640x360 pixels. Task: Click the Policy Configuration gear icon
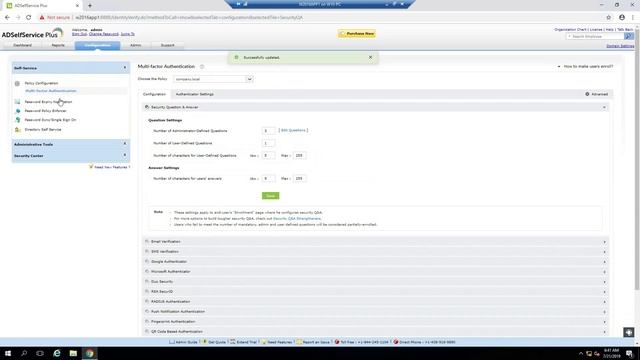(x=17, y=83)
